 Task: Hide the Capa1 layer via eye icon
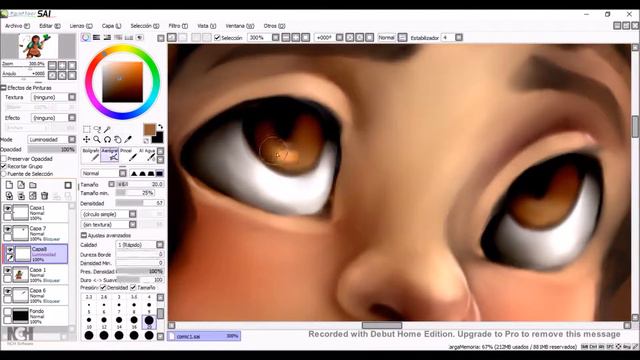click(x=7, y=209)
